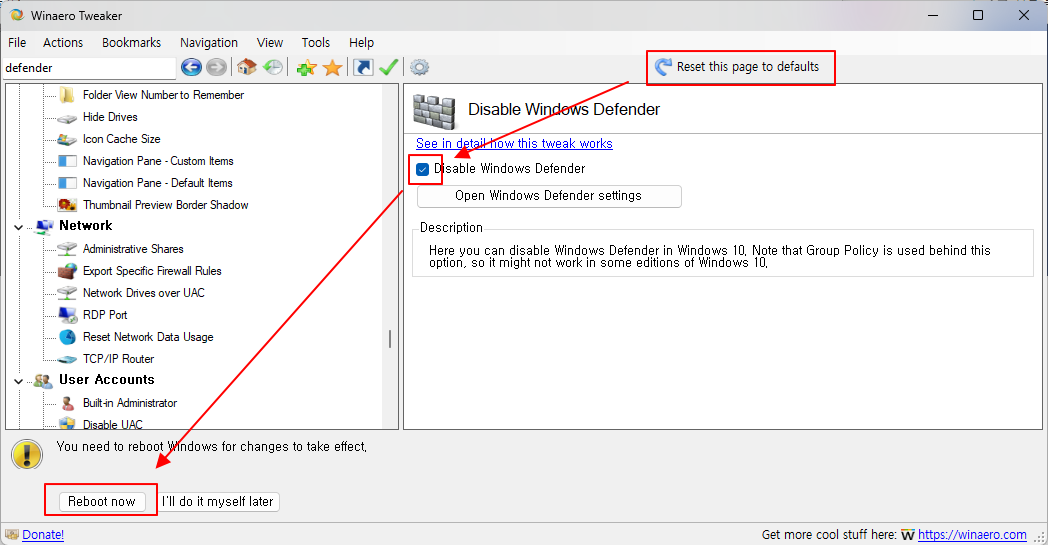This screenshot has height=545, width=1048.
Task: Uncheck Disable Windows Defender checkbox
Action: (x=422, y=169)
